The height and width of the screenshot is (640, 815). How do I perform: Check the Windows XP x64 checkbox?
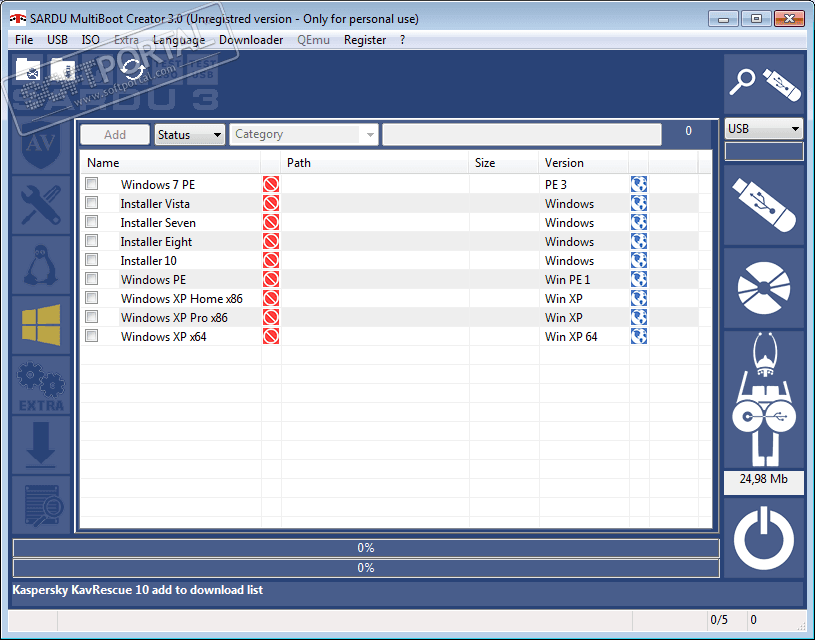(92, 335)
